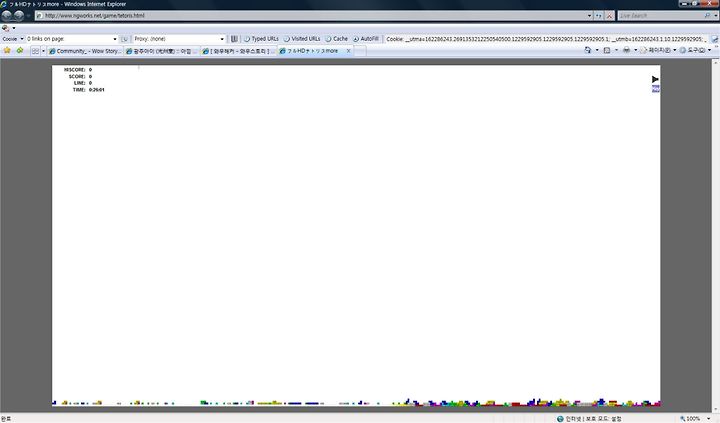Expand the Print dropdown arrow
Screen dimensions: 720x423
636,50
